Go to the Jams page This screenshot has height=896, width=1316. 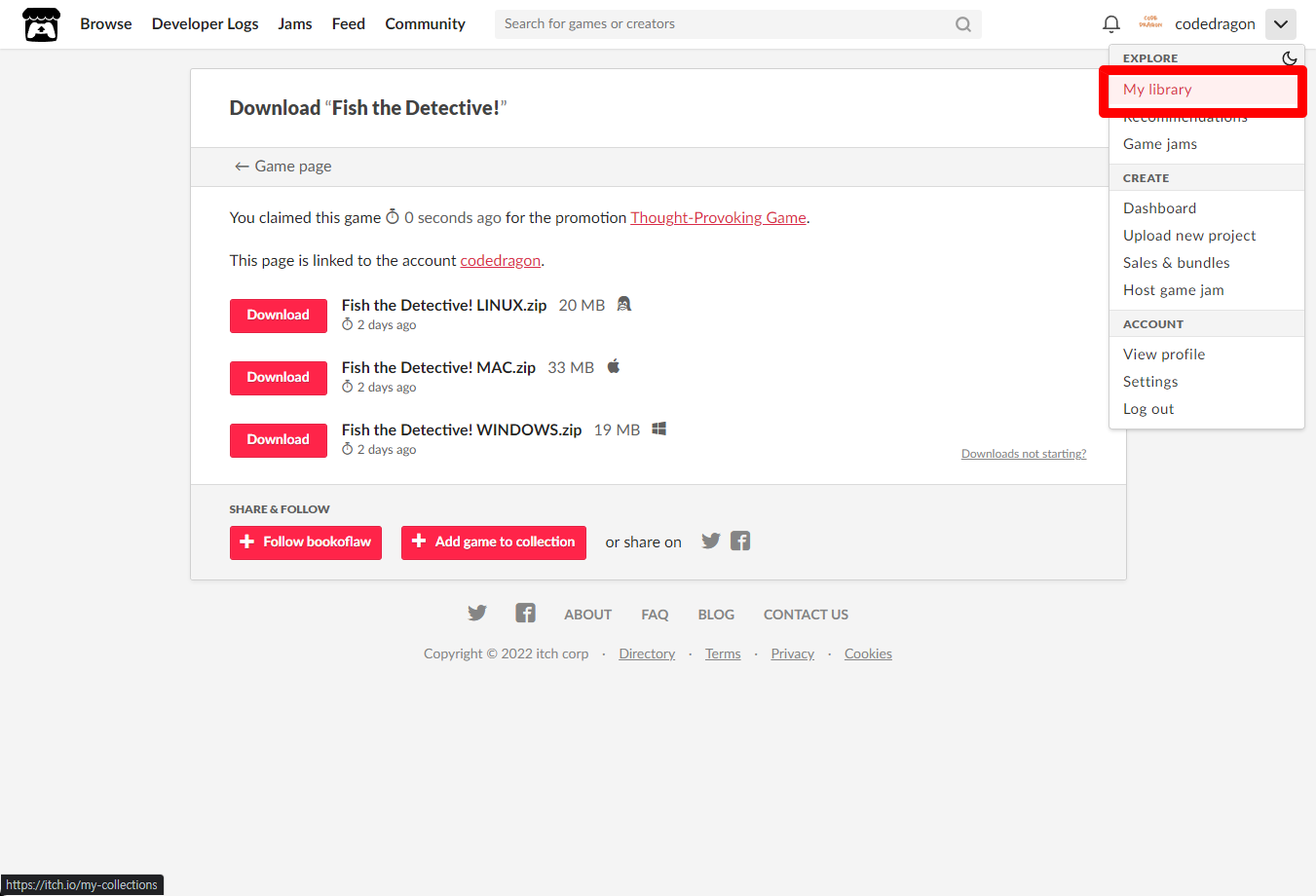(x=295, y=24)
